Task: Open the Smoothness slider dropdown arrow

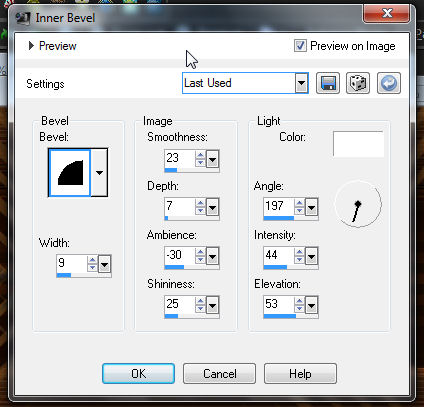Action: point(212,160)
